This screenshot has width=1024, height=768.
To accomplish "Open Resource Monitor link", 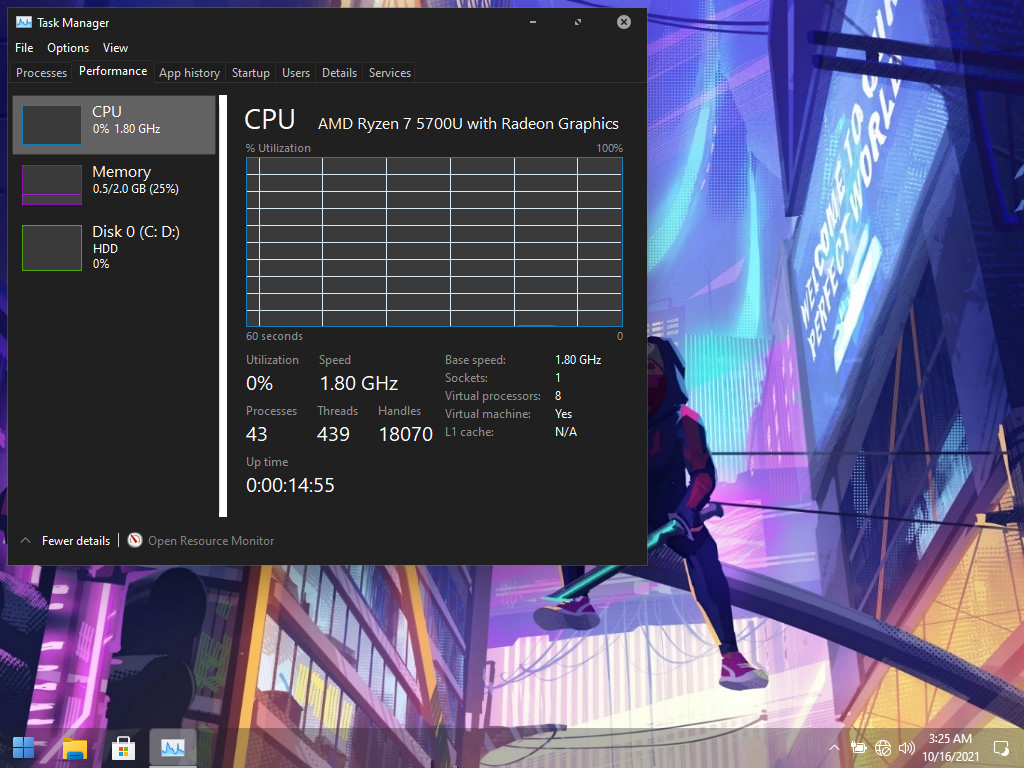I will coord(211,541).
